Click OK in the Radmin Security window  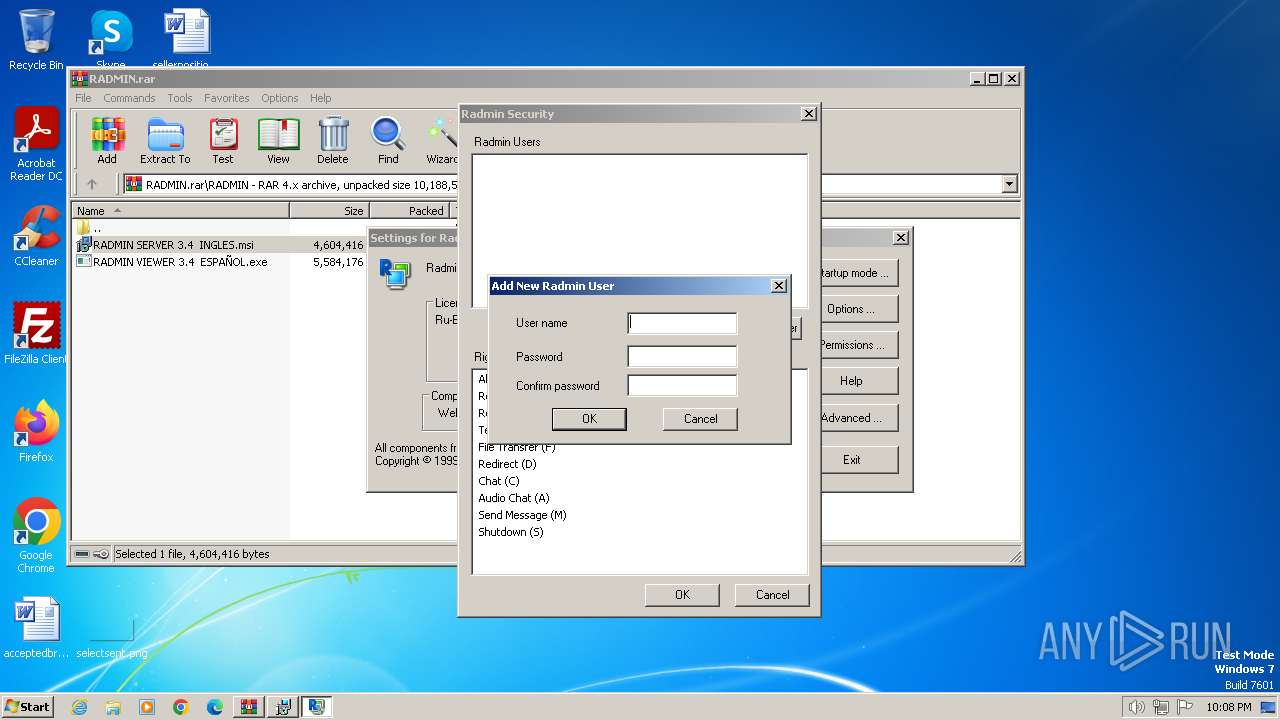[682, 595]
